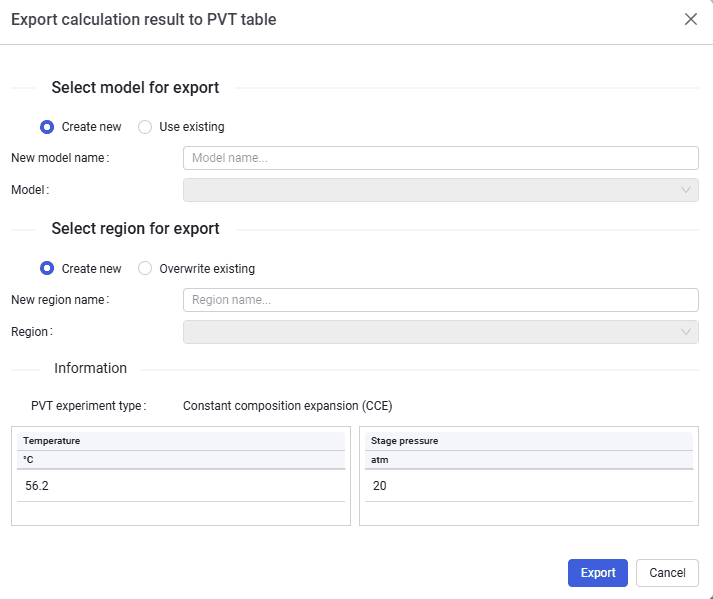Click Constant composition expansion (CCE) text

[x=287, y=406]
